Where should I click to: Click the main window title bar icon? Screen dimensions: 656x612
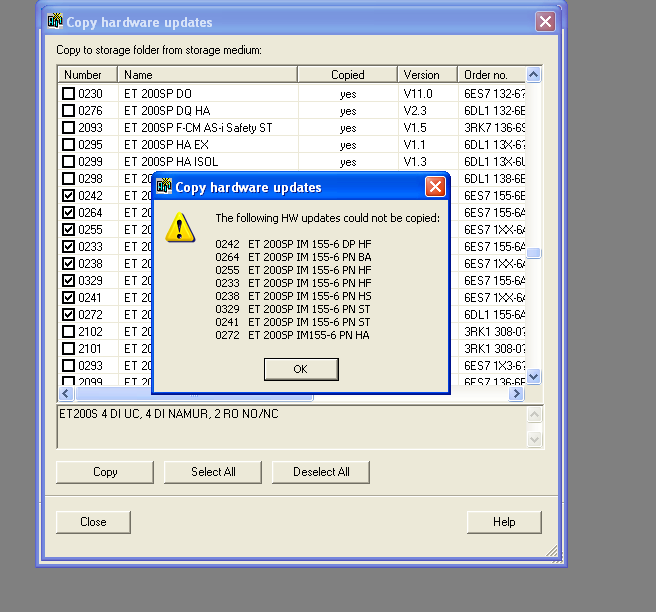tap(55, 21)
